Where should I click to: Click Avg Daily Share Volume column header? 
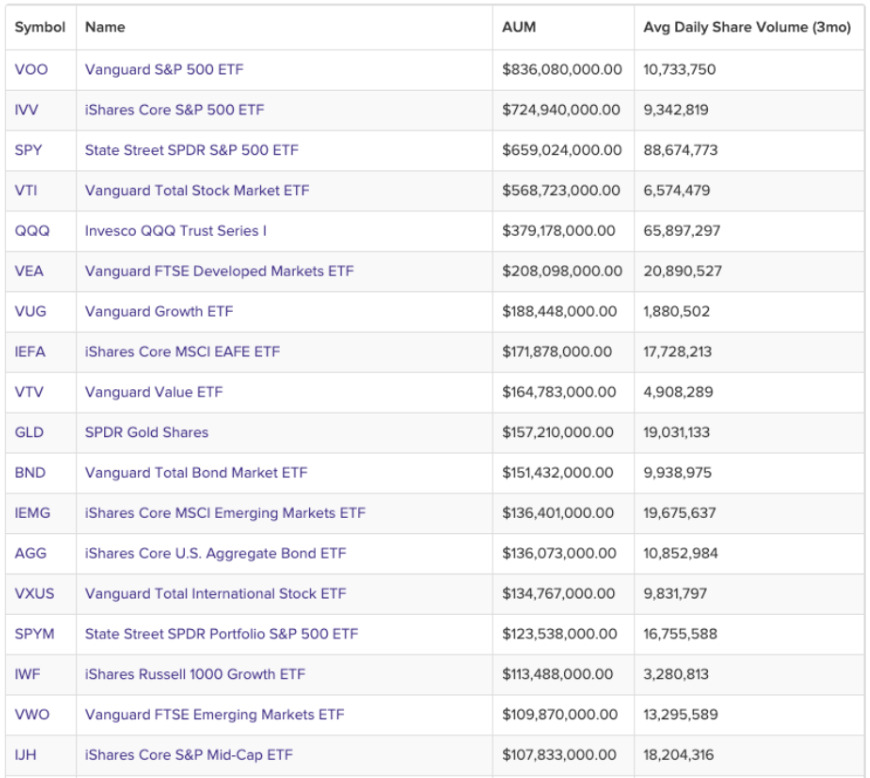[x=747, y=27]
